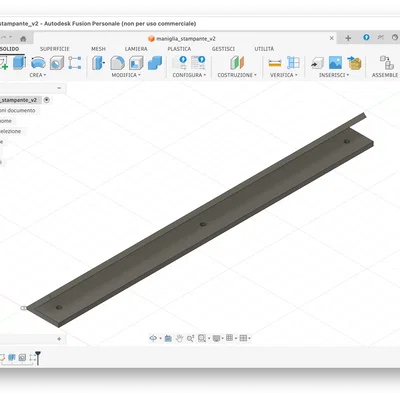Select the Fillet tool

pos(117,63)
